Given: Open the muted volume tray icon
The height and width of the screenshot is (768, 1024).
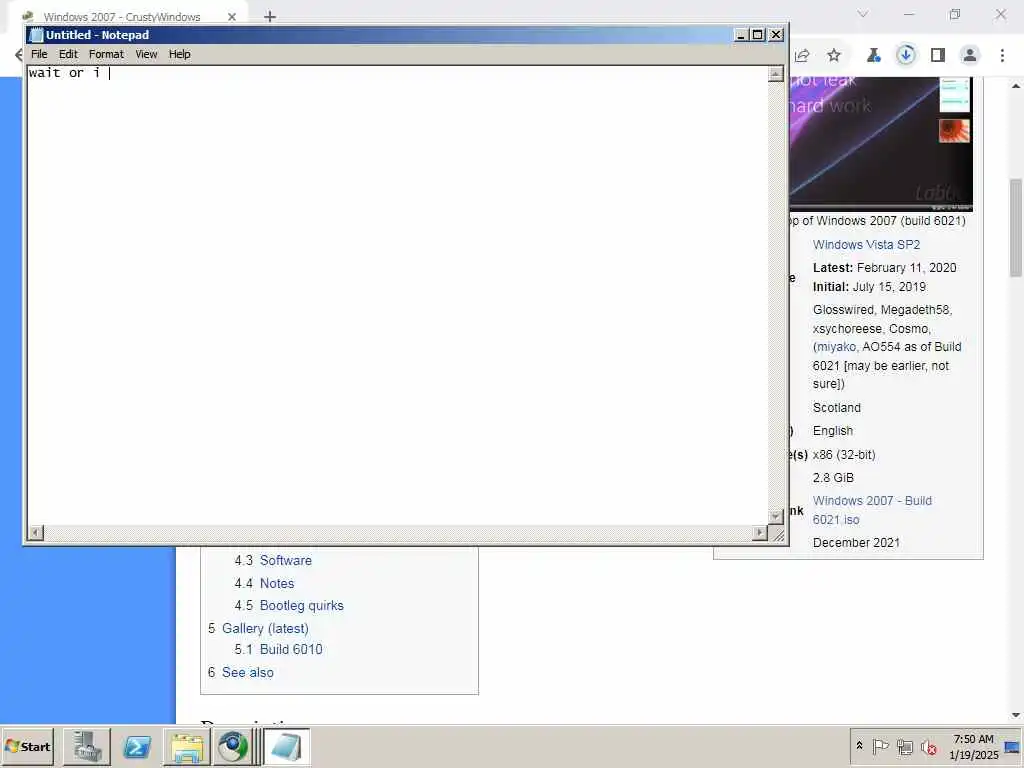Looking at the screenshot, I should click(928, 746).
